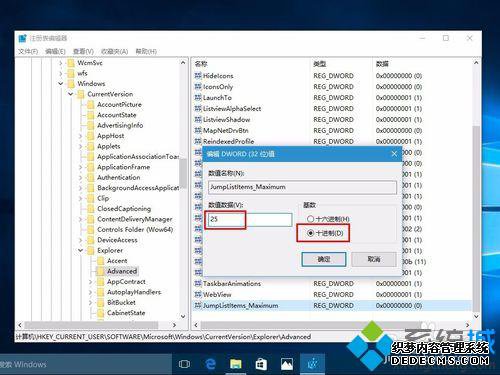Collapse the CurrentVersion tree node
The height and width of the screenshot is (375, 500).
(71, 94)
